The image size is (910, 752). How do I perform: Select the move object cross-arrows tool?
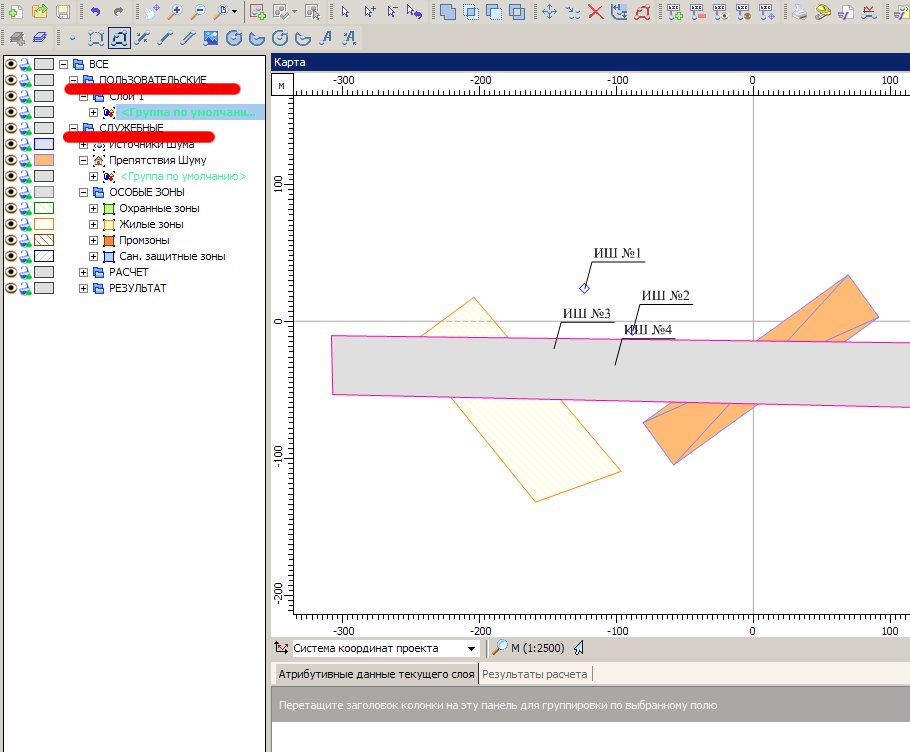[549, 12]
